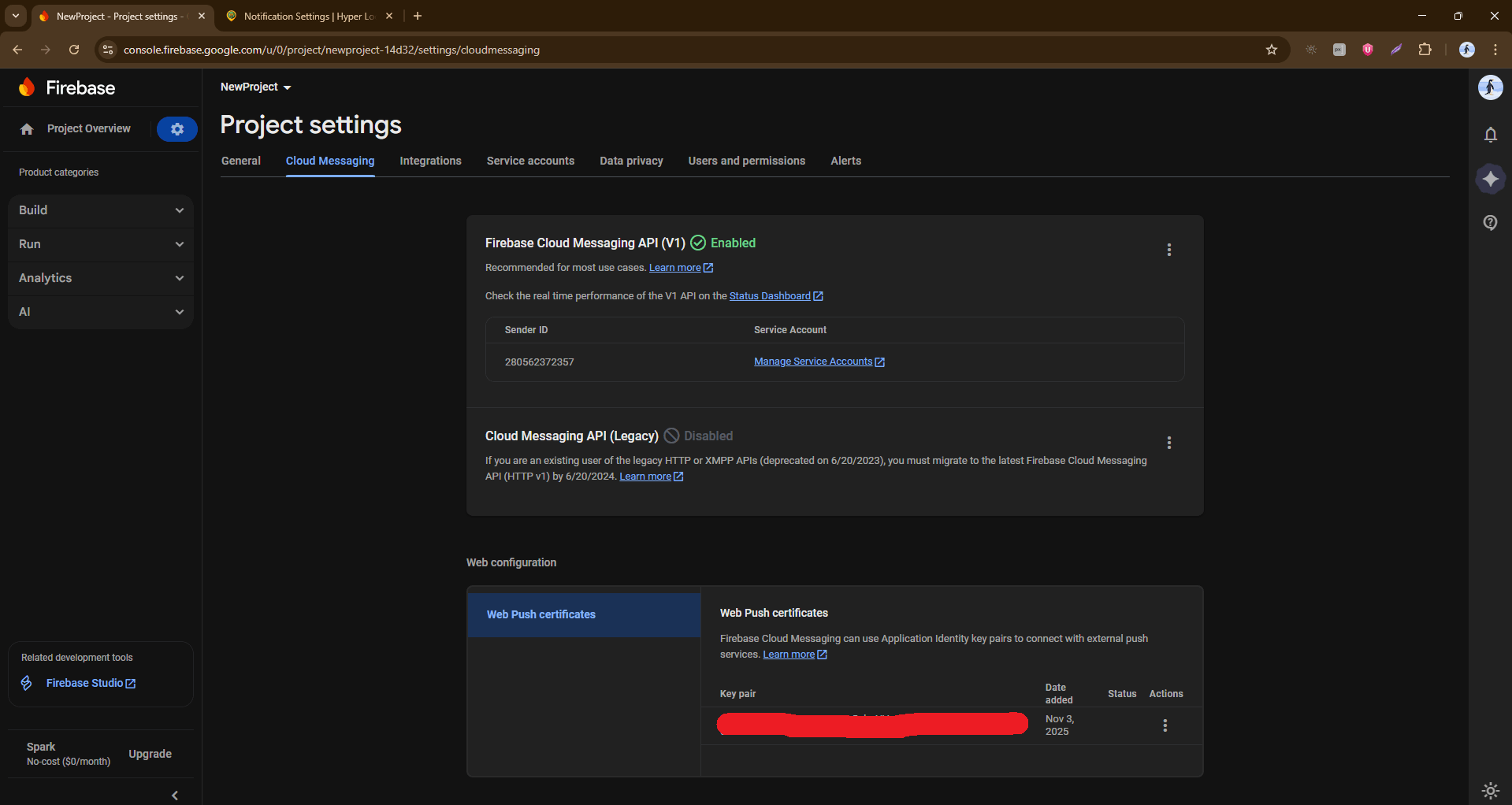Viewport: 1512px width, 805px height.
Task: Open actions menu for the Nov 3 key pair
Action: (1165, 725)
